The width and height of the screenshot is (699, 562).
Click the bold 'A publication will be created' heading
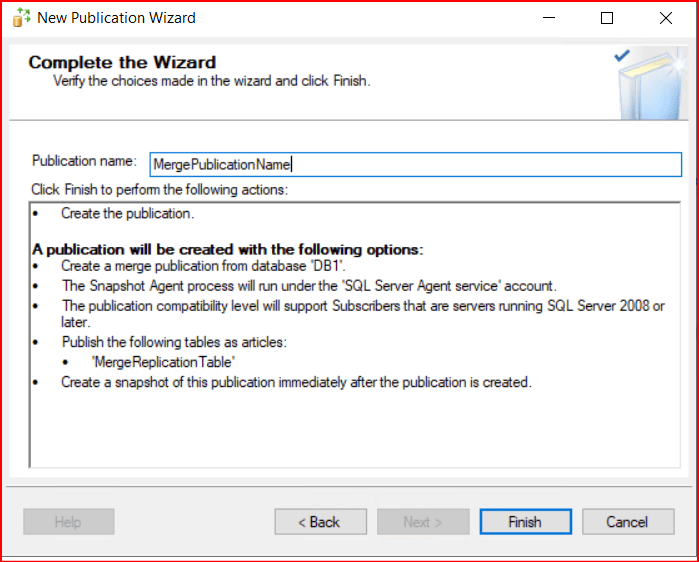click(228, 249)
